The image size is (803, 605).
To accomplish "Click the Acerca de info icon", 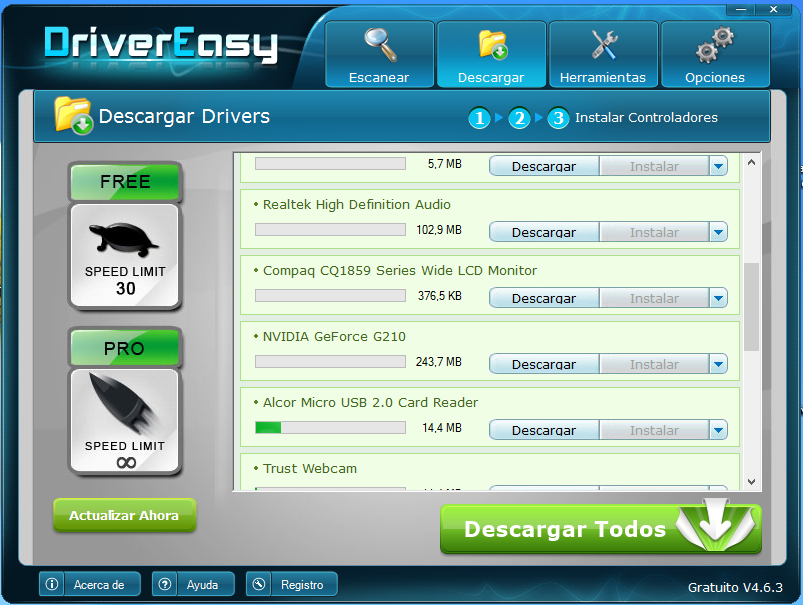I will click(x=51, y=584).
